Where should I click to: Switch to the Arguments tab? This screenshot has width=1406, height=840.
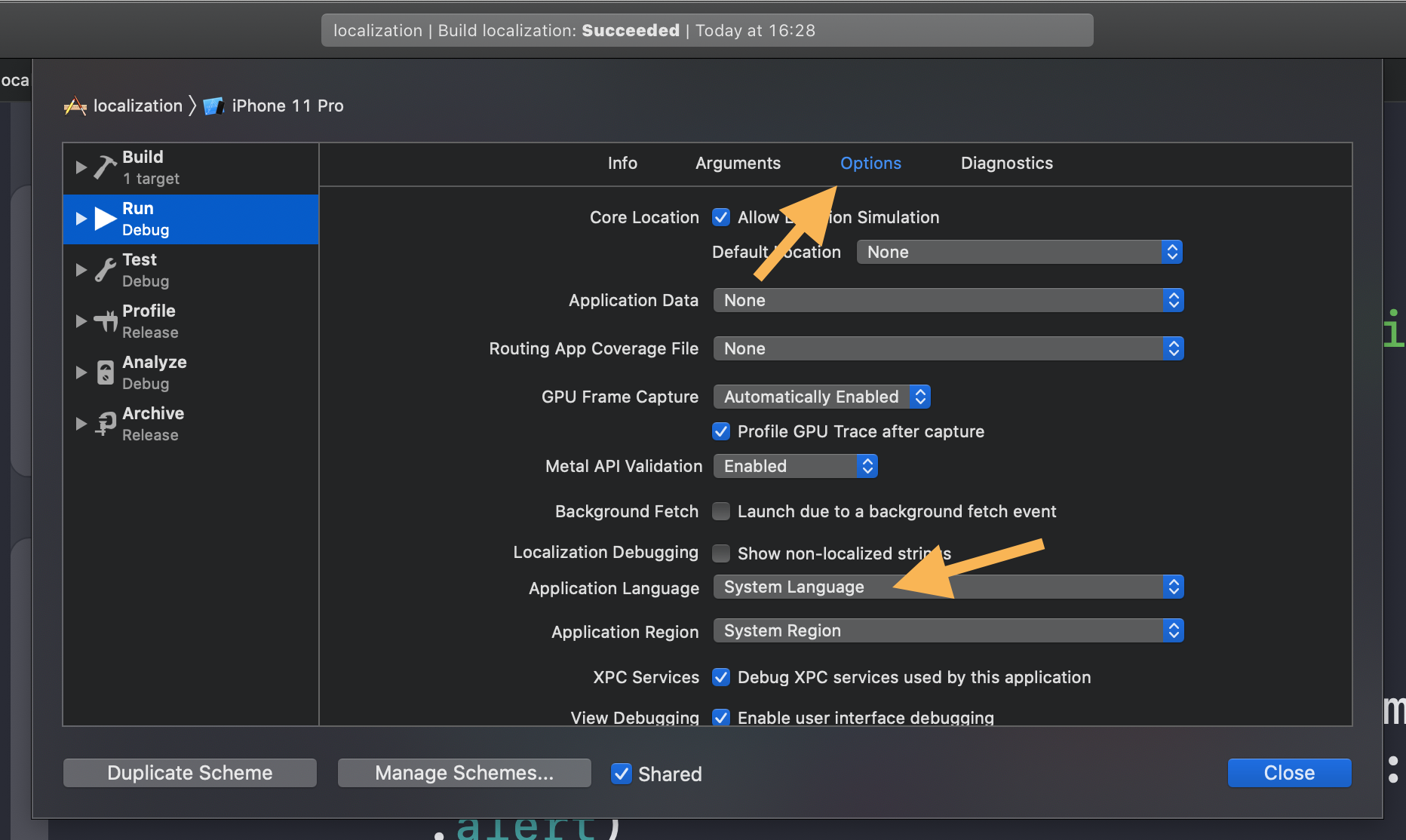738,164
